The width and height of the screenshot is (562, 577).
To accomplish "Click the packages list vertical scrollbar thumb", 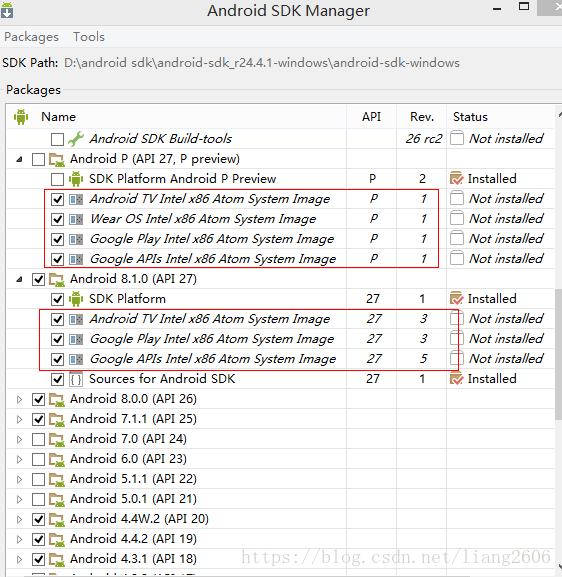I will pos(558,353).
